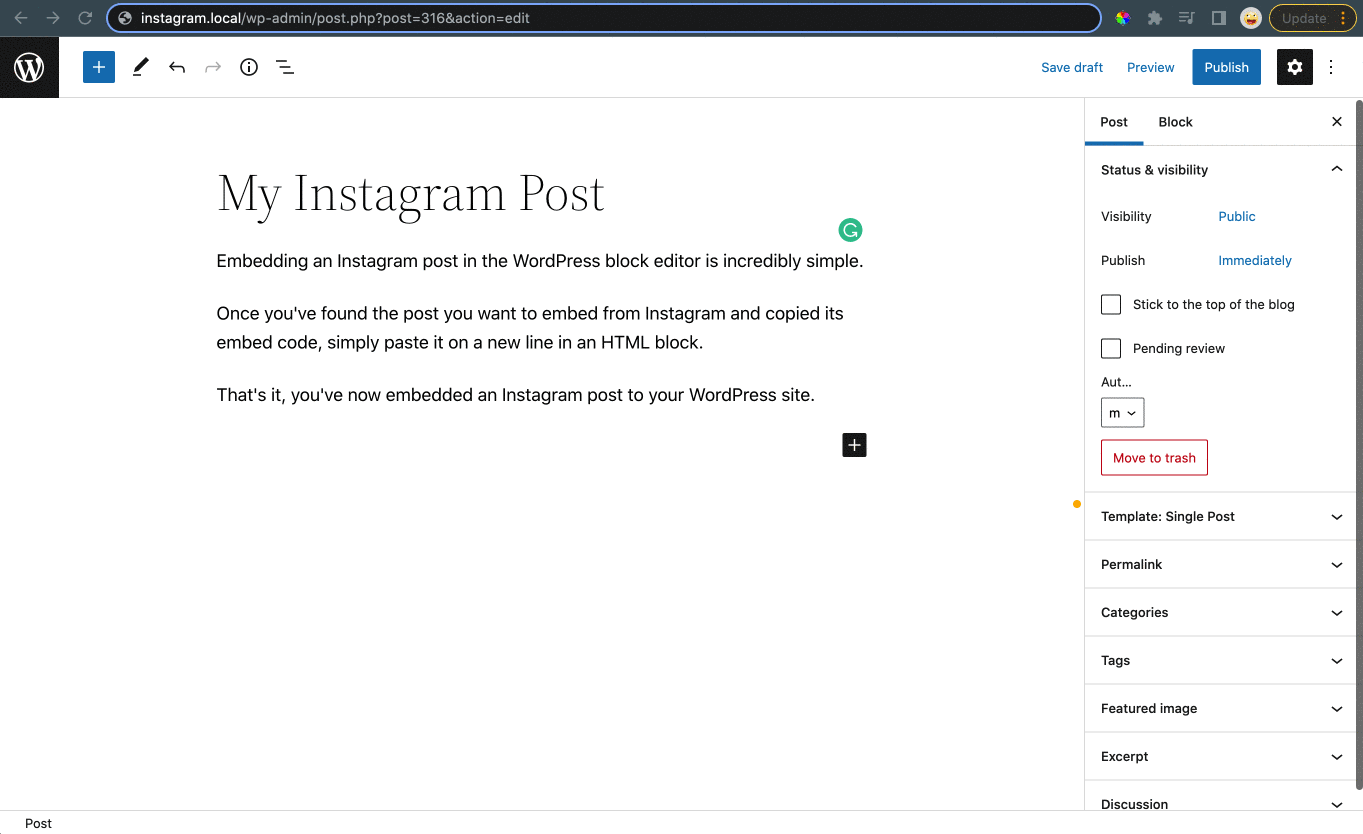Screen dimensions: 1363x834
Task: Click the blue Publish button
Action: tap(1226, 67)
